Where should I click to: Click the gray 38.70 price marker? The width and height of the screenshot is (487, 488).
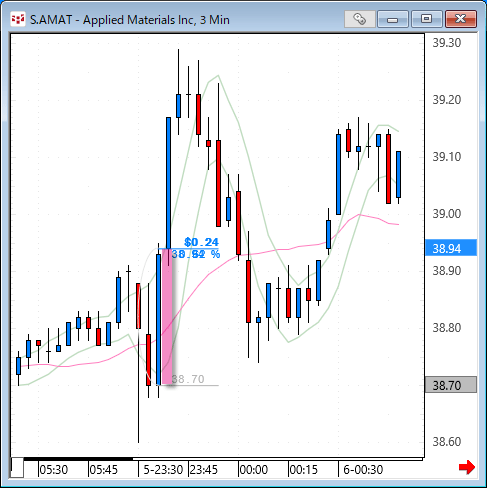[x=451, y=385]
